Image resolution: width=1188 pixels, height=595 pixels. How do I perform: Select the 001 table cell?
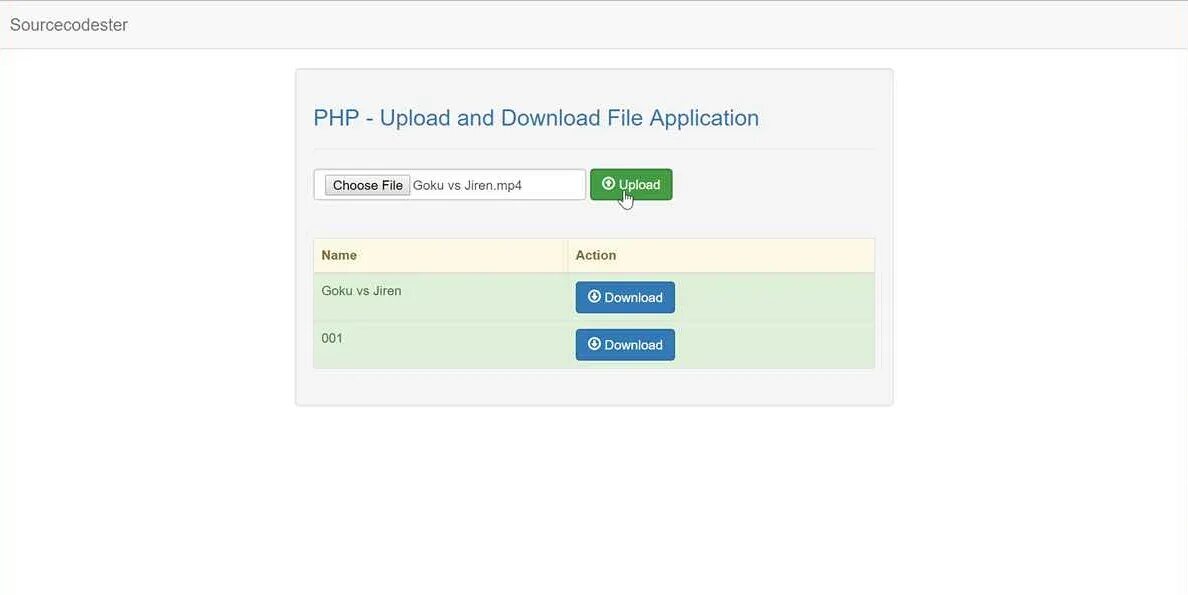click(x=440, y=345)
